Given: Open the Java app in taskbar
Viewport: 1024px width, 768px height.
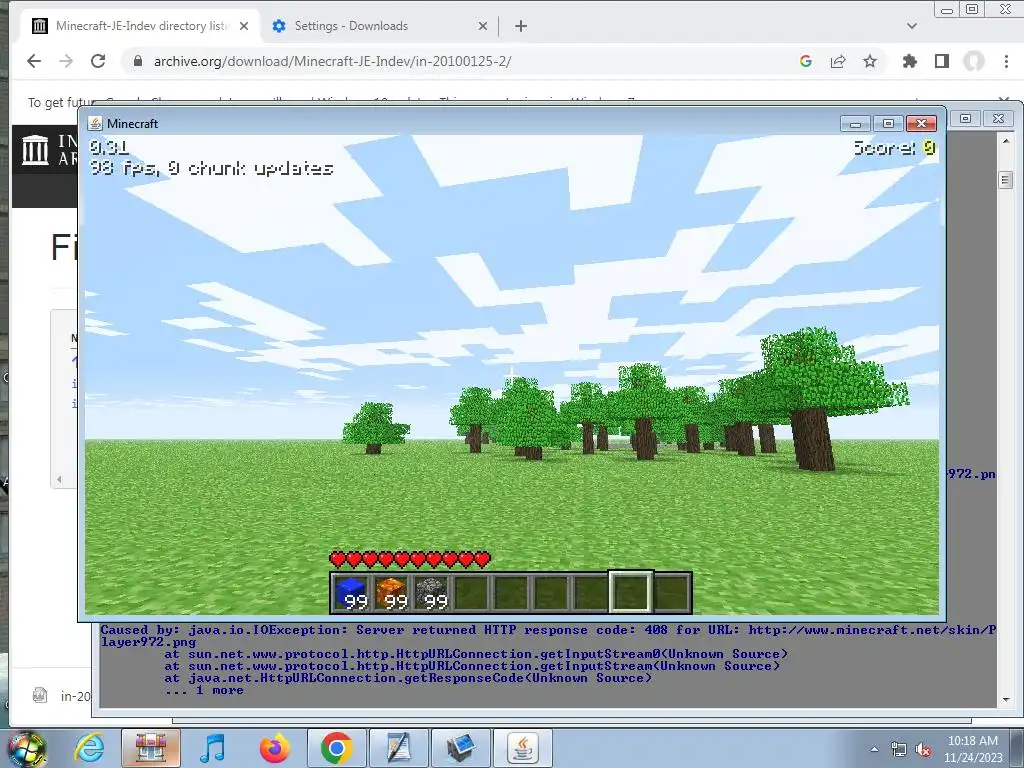Looking at the screenshot, I should pos(522,748).
